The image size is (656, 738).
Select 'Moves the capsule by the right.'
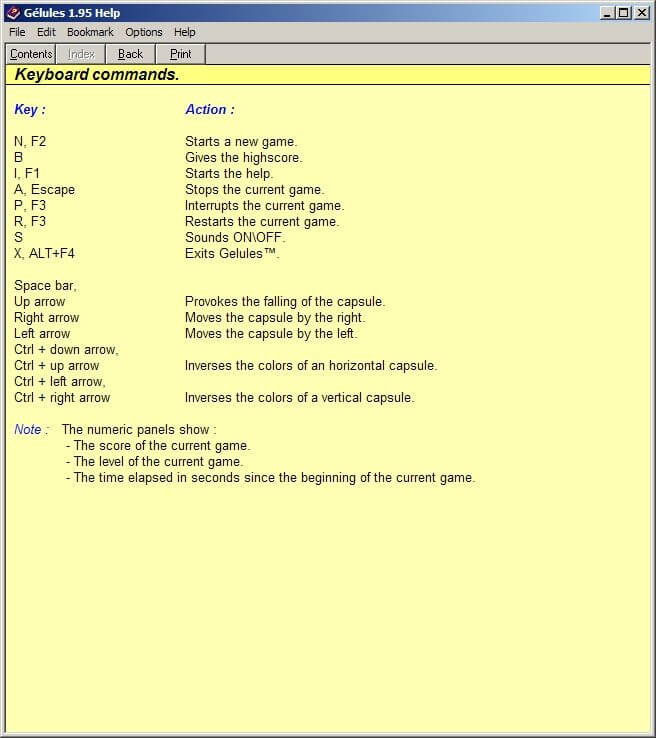(x=275, y=317)
